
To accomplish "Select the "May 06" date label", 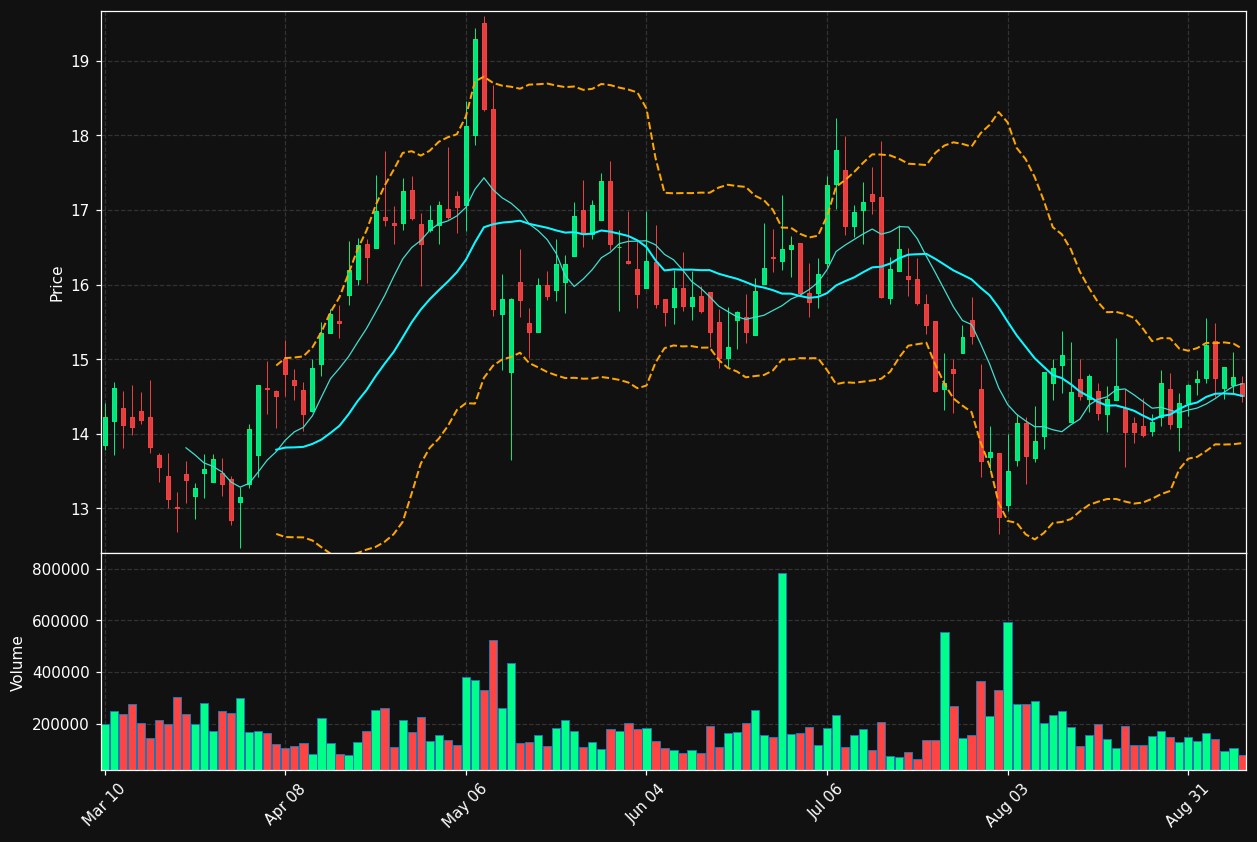I will click(465, 804).
